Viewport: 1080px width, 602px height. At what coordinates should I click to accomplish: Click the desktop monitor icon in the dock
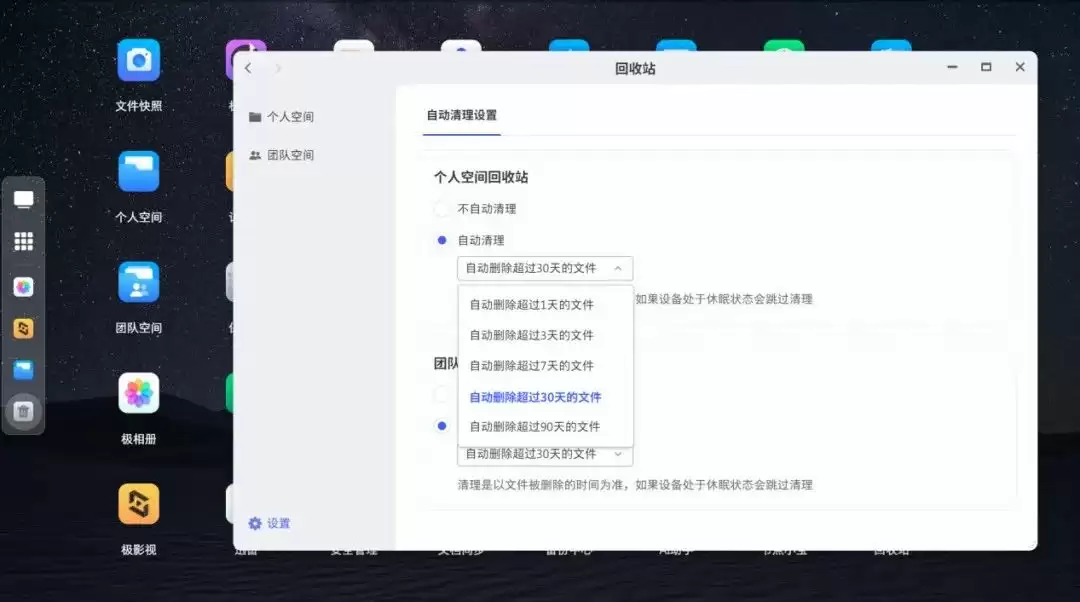pos(24,200)
